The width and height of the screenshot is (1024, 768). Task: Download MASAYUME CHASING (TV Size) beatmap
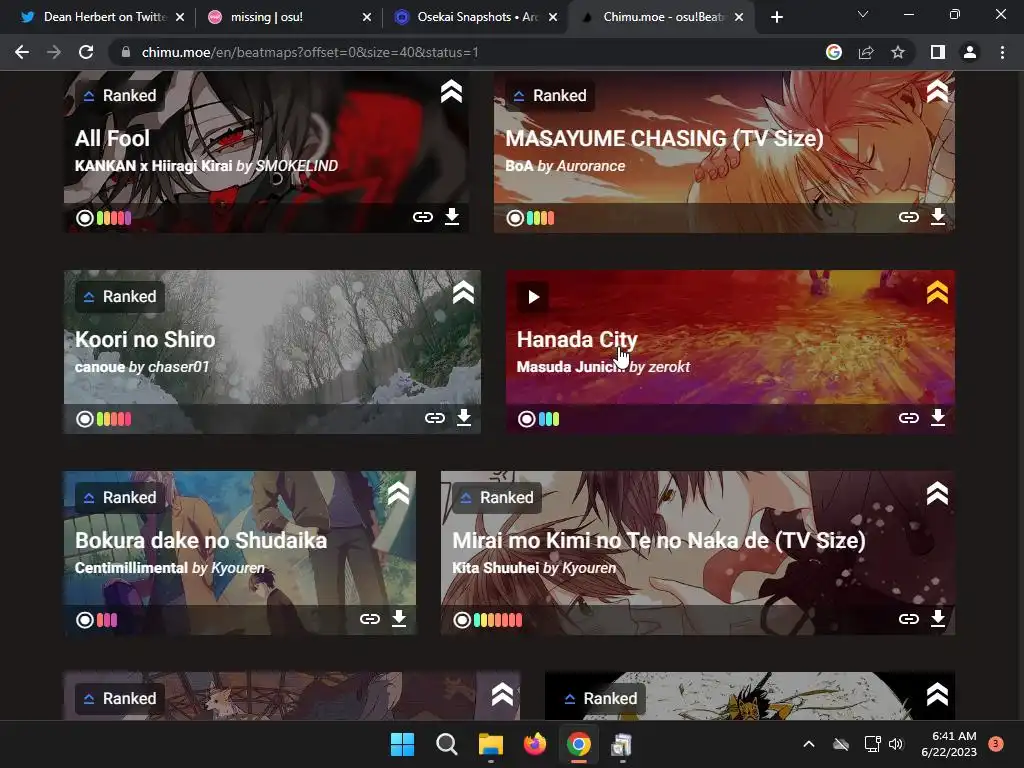click(x=938, y=216)
